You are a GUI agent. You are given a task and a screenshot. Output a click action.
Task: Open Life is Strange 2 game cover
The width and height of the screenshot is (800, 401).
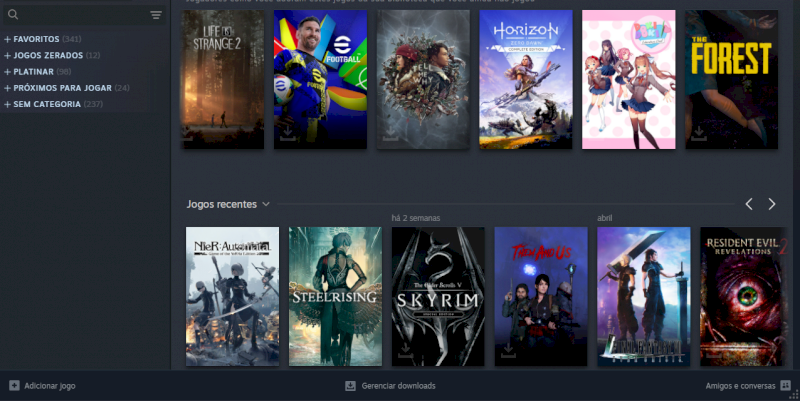[x=223, y=80]
